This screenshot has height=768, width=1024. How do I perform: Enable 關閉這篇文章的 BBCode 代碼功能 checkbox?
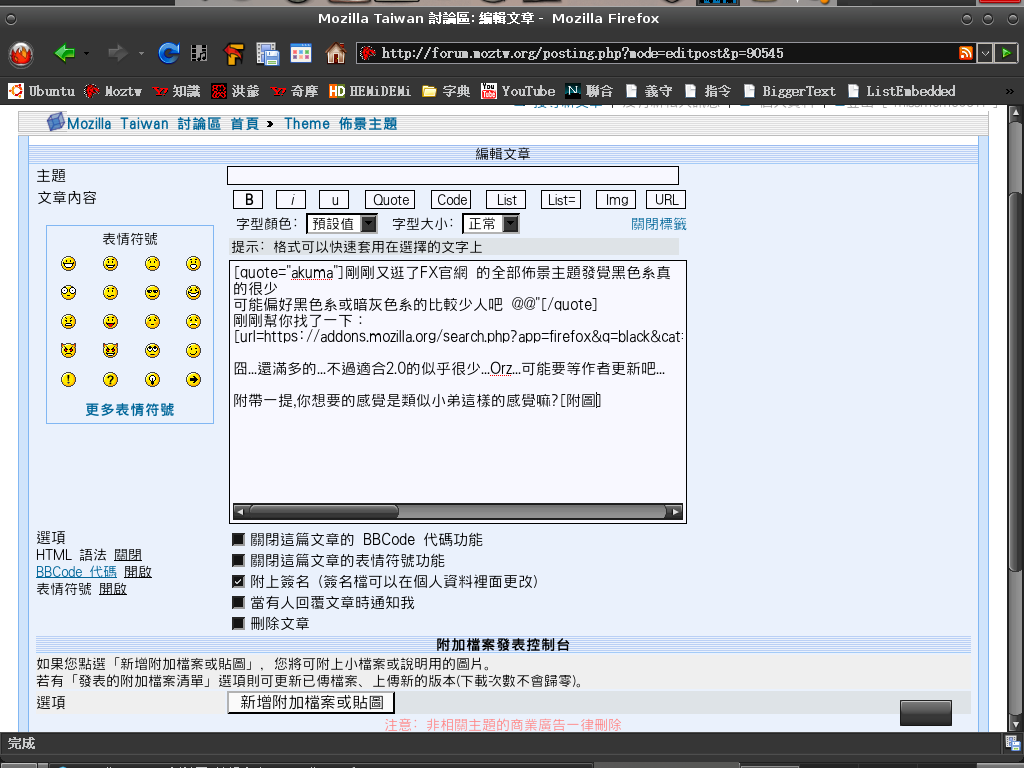click(238, 540)
